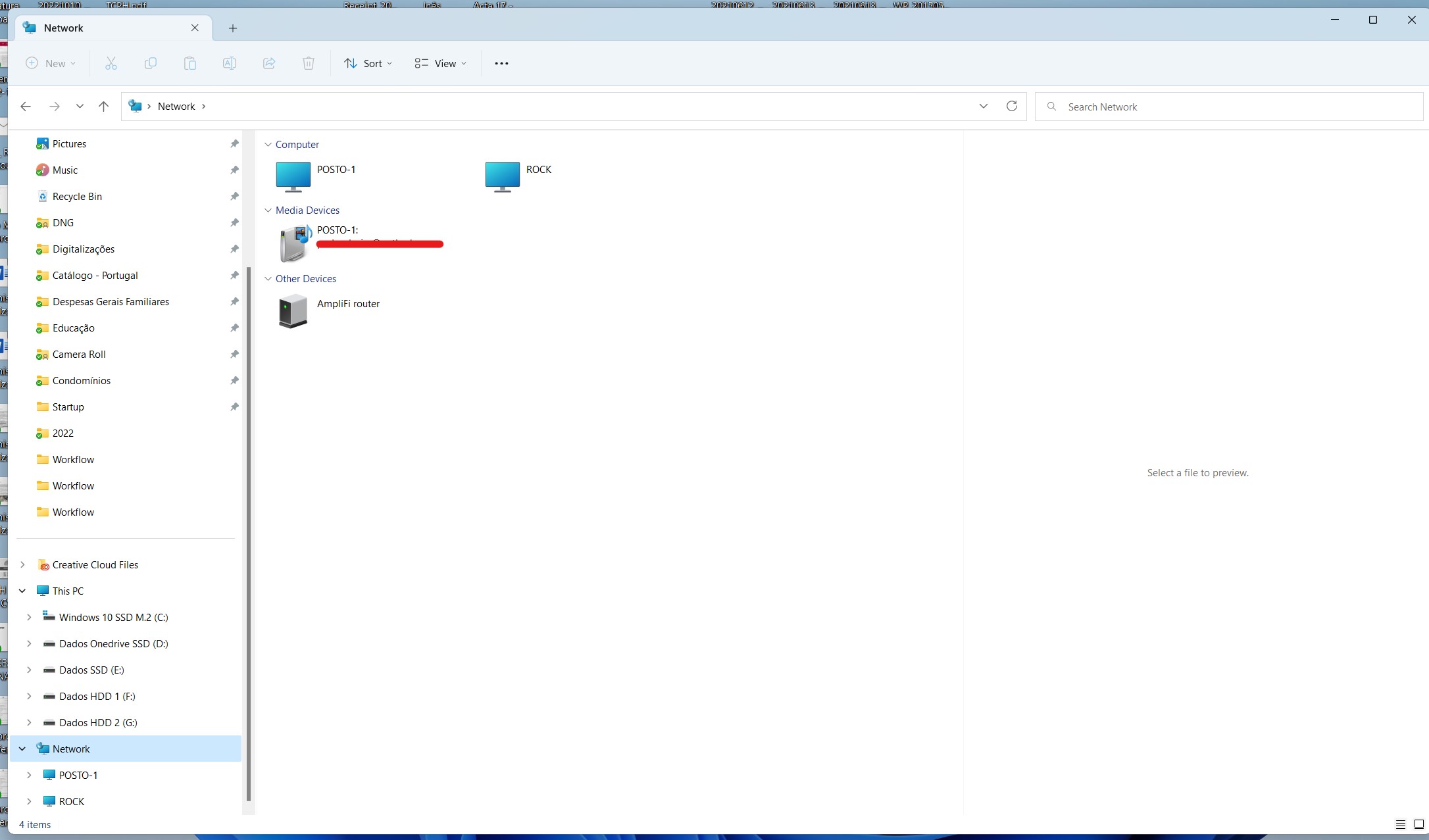
Task: Click the Search Network input field
Action: pos(1237,107)
